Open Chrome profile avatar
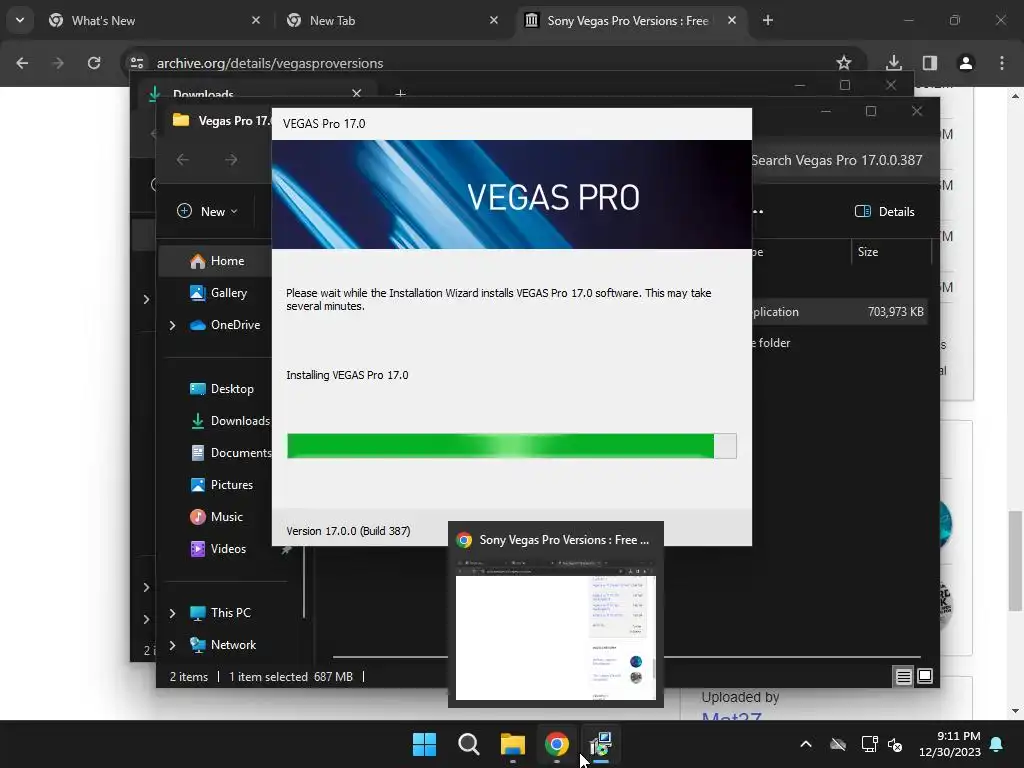 [x=966, y=63]
